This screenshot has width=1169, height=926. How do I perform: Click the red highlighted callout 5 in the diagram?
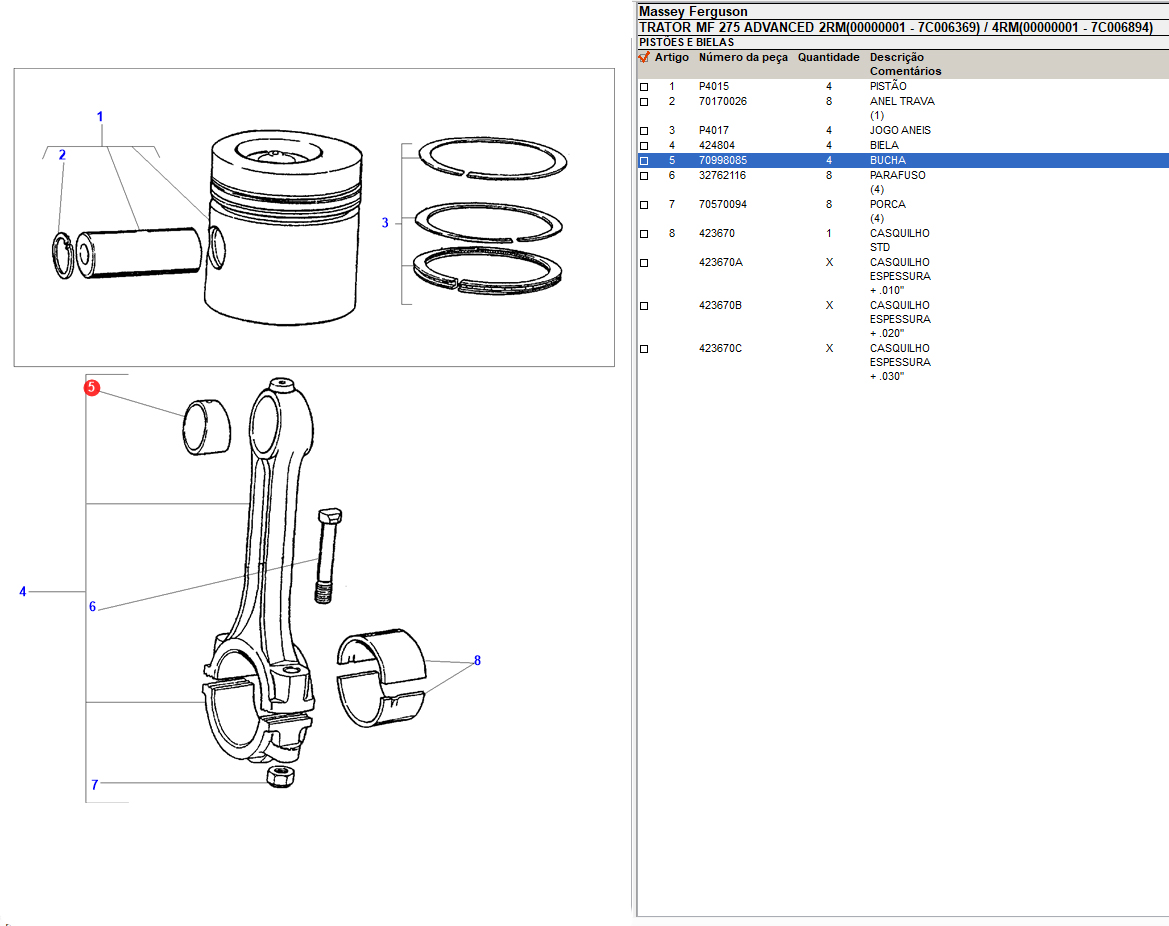[x=91, y=388]
